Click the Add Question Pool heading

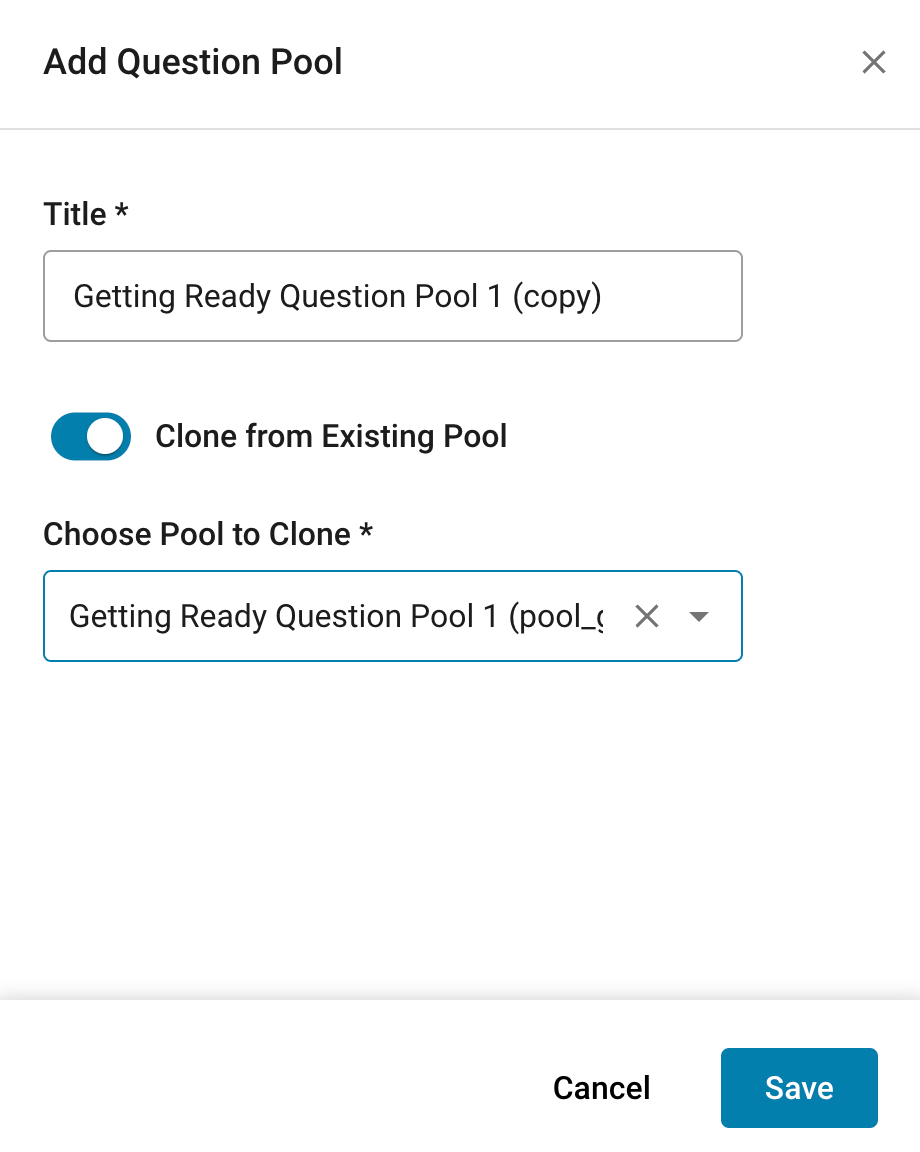(x=193, y=62)
